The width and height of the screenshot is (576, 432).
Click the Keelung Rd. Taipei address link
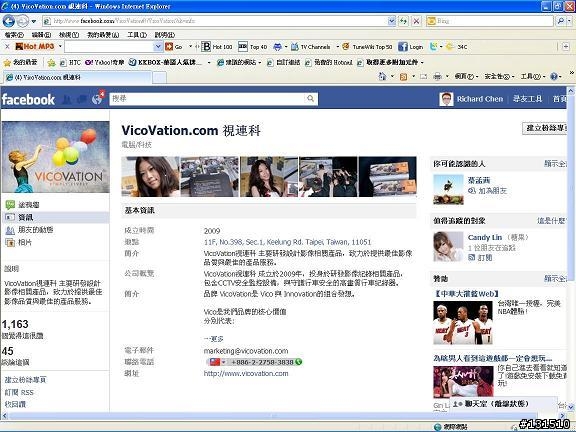pos(287,242)
